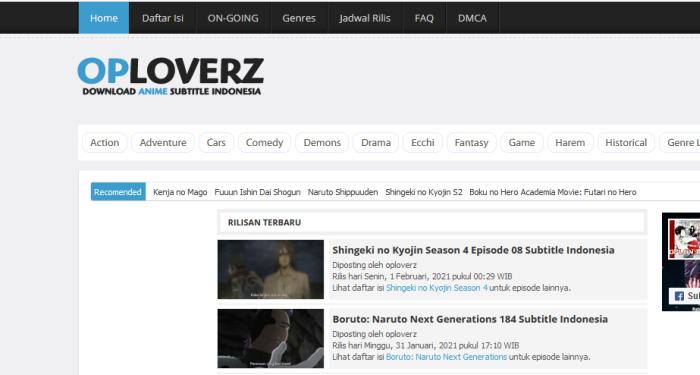Open Boruto 184 Subtitle Indonesia title

(470, 319)
